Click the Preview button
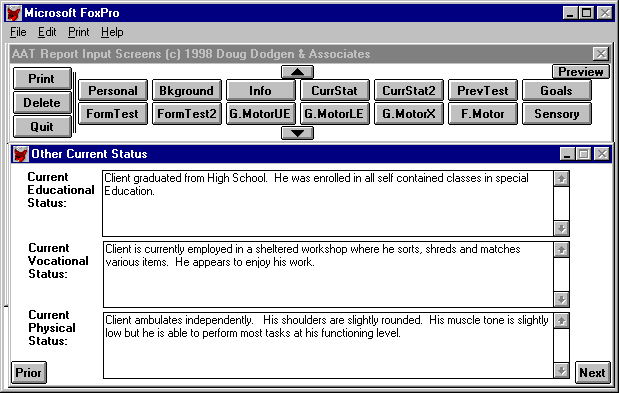Image resolution: width=619 pixels, height=393 pixels. pyautogui.click(x=581, y=72)
